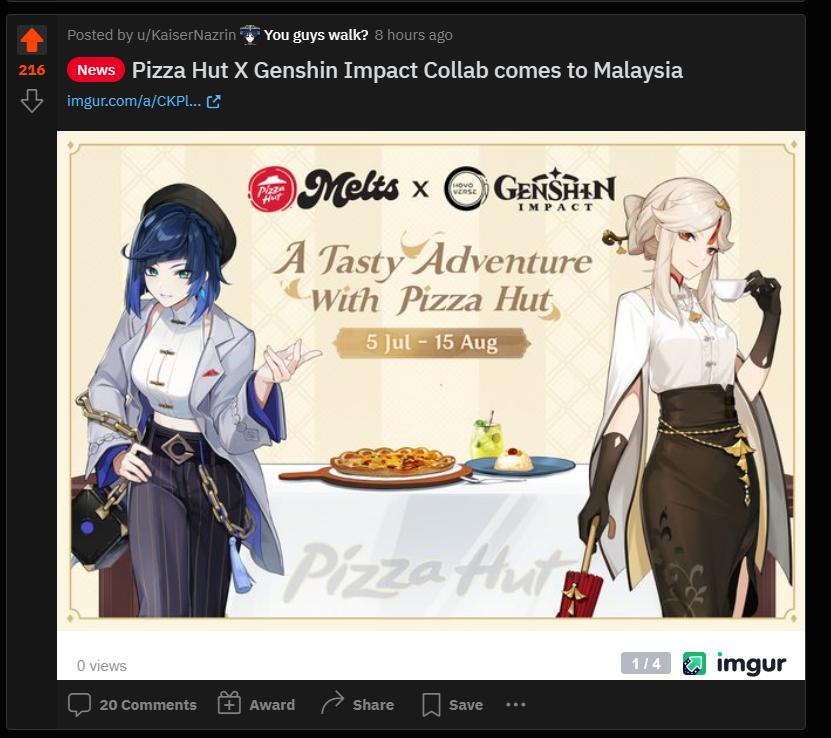The width and height of the screenshot is (831, 738).
Task: Filter by the red News flair tag
Action: pos(96,70)
